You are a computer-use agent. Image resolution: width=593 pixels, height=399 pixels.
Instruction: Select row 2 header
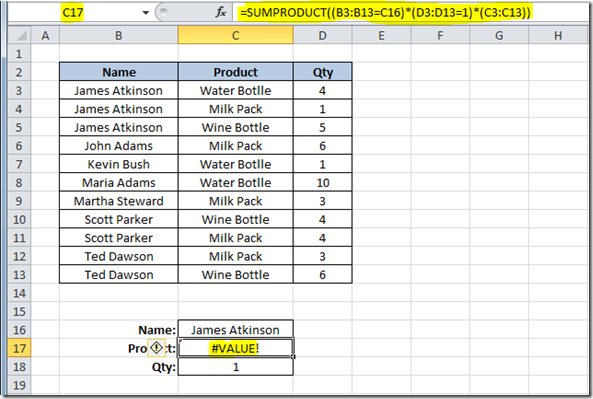[19, 72]
